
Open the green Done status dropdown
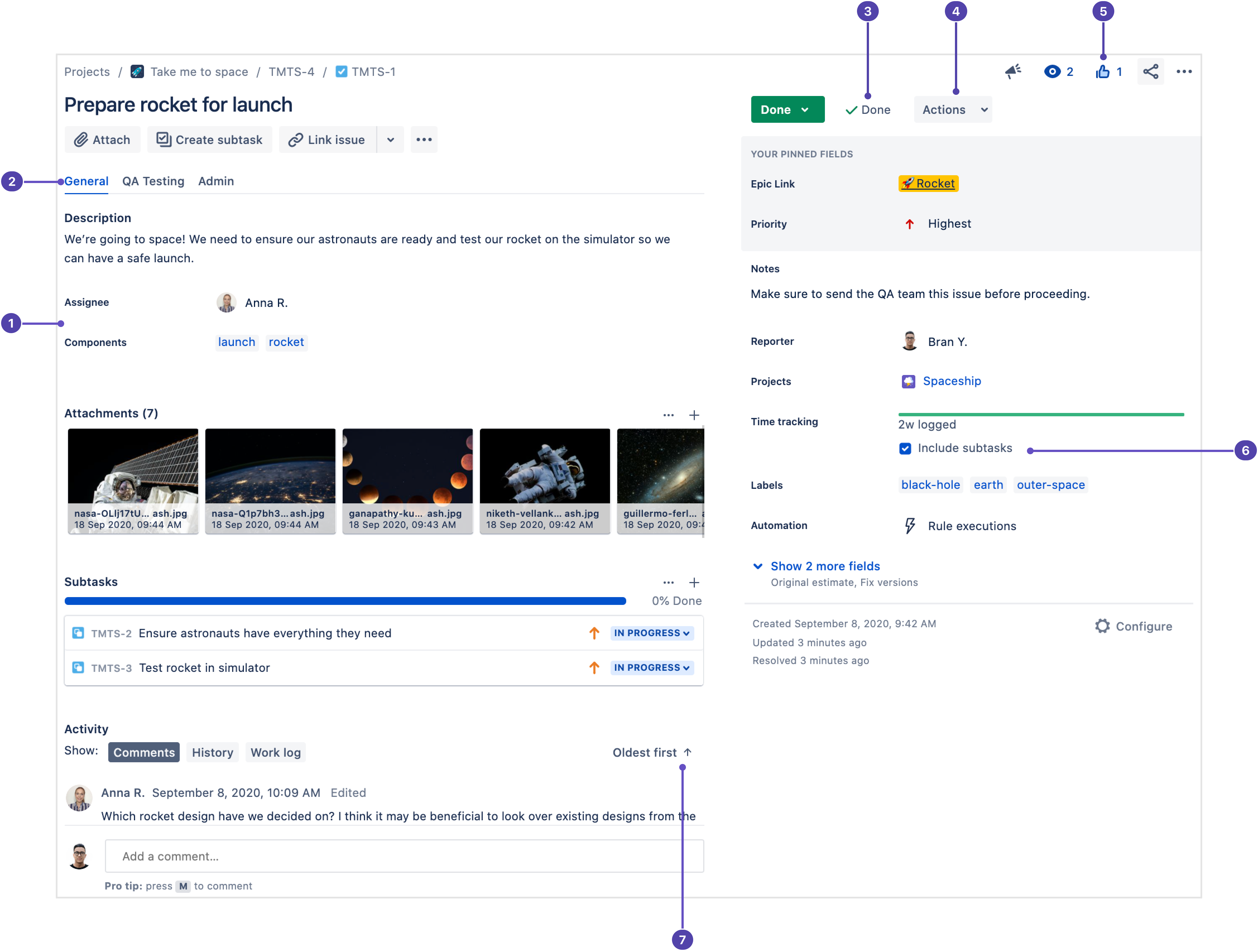click(788, 110)
